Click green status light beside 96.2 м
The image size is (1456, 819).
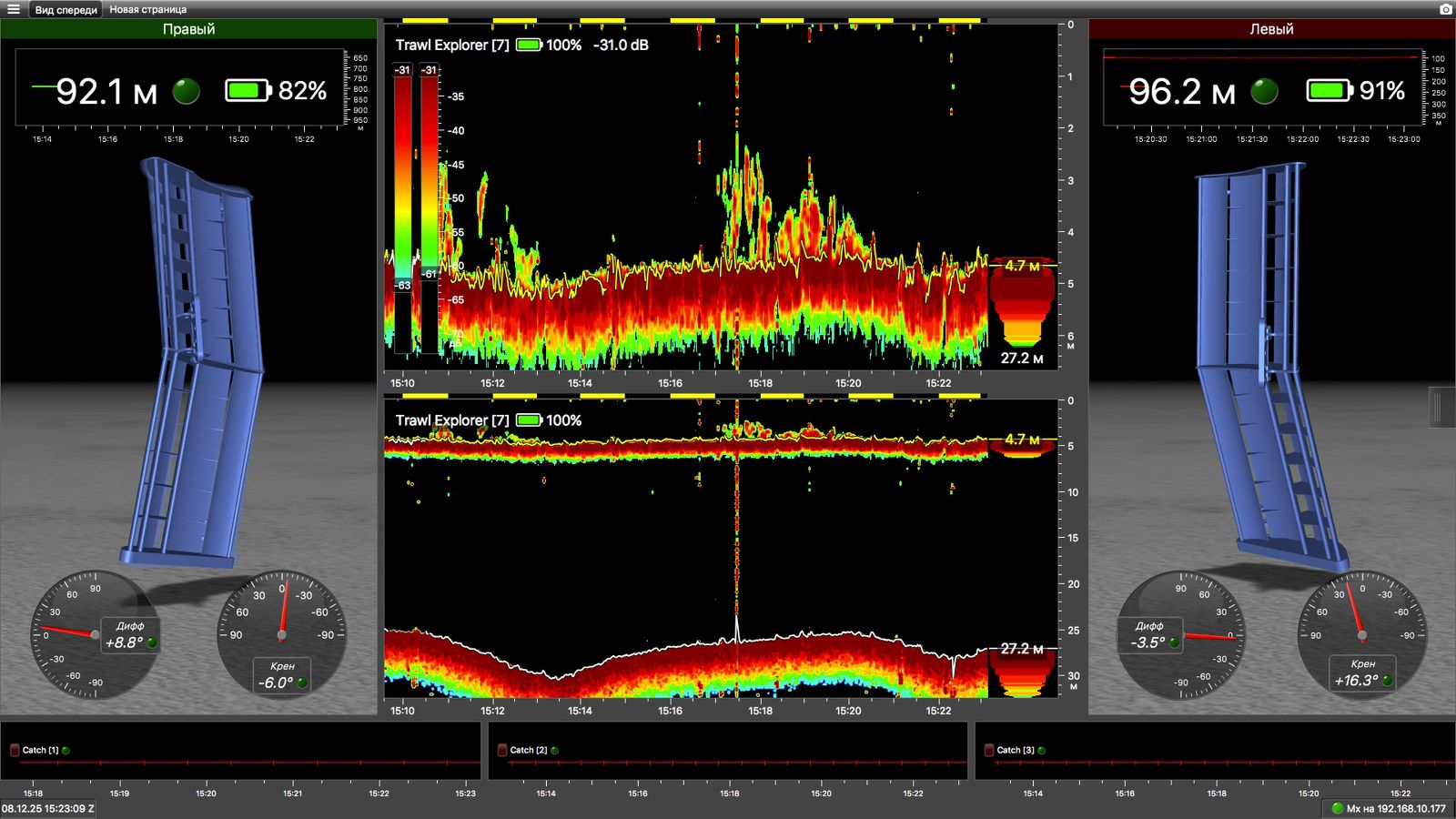click(1264, 91)
